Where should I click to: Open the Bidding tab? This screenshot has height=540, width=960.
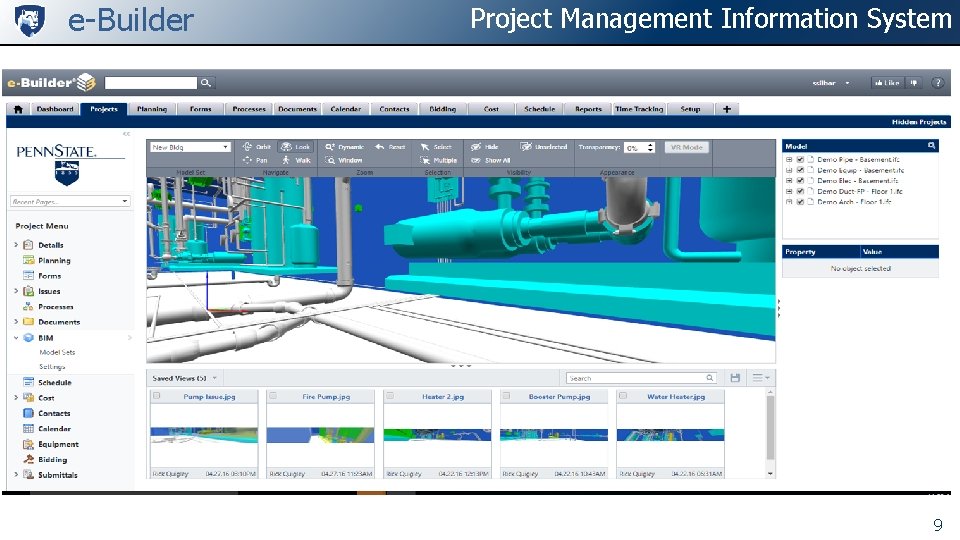pos(443,109)
